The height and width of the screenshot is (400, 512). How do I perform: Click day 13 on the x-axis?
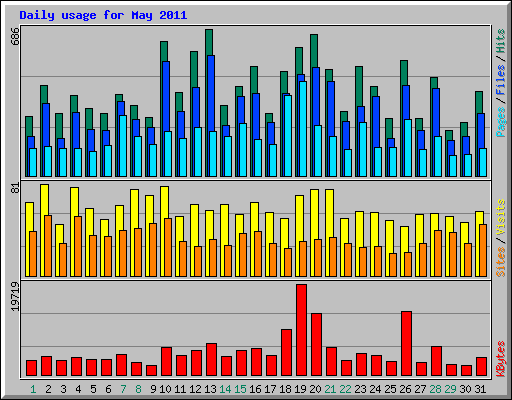click(210, 389)
